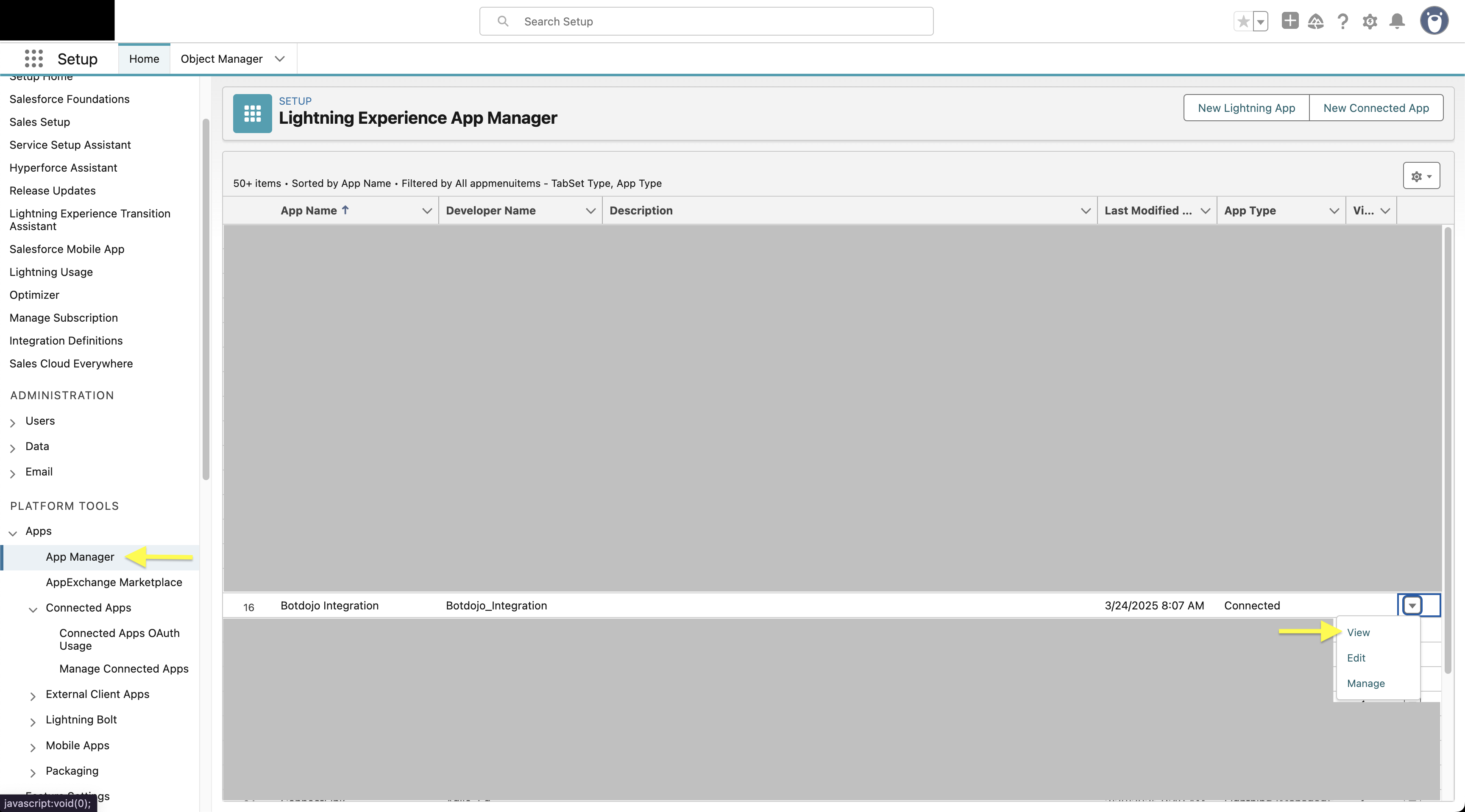This screenshot has width=1465, height=812.
Task: Open Release Updates in sidebar
Action: [x=52, y=190]
